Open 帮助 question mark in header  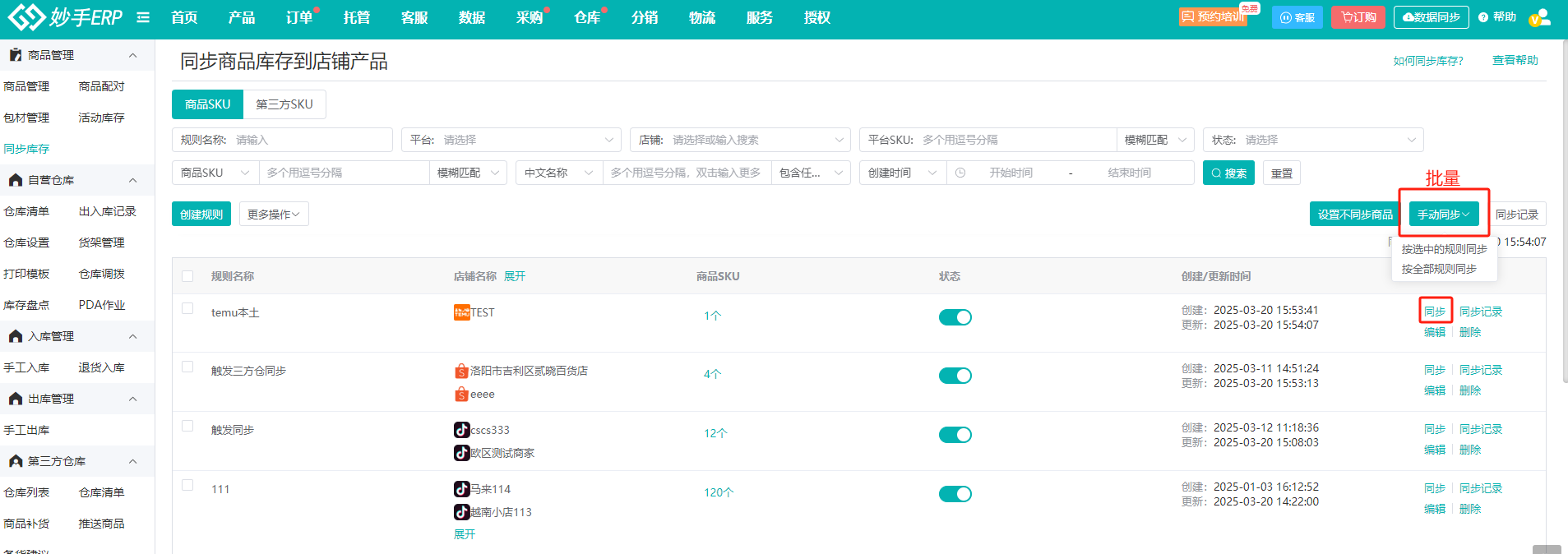(x=1496, y=17)
